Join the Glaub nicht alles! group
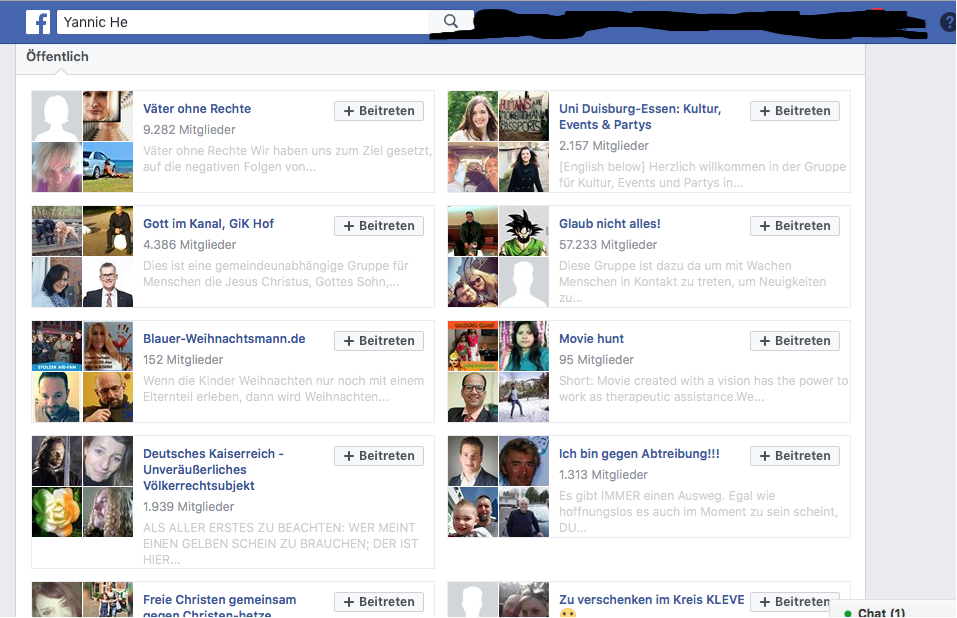957x618 pixels. click(795, 226)
